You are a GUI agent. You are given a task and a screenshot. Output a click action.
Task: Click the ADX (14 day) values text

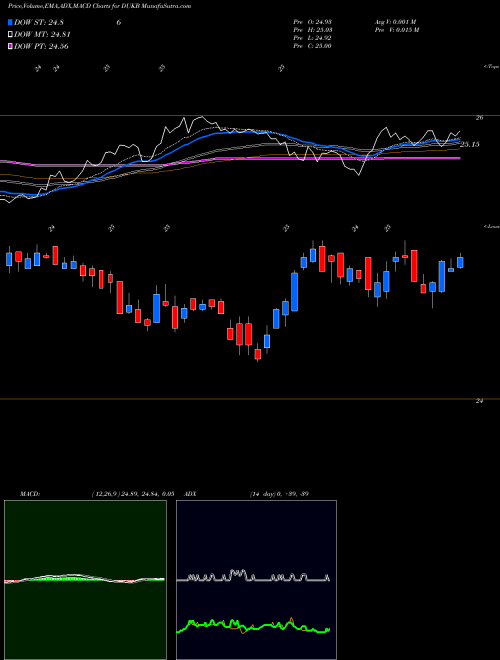tap(279, 494)
